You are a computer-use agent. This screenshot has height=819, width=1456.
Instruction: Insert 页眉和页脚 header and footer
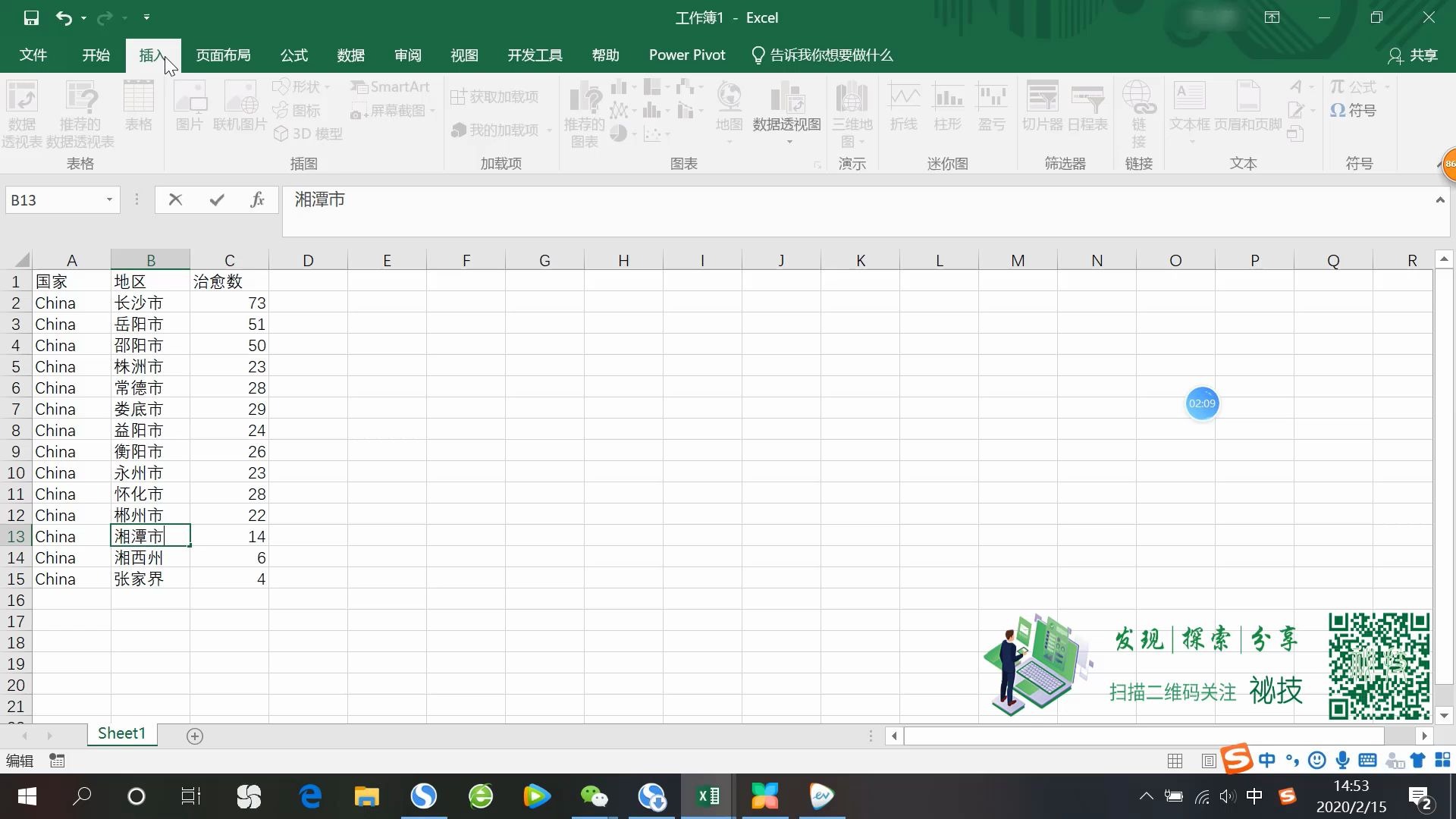tap(1248, 106)
